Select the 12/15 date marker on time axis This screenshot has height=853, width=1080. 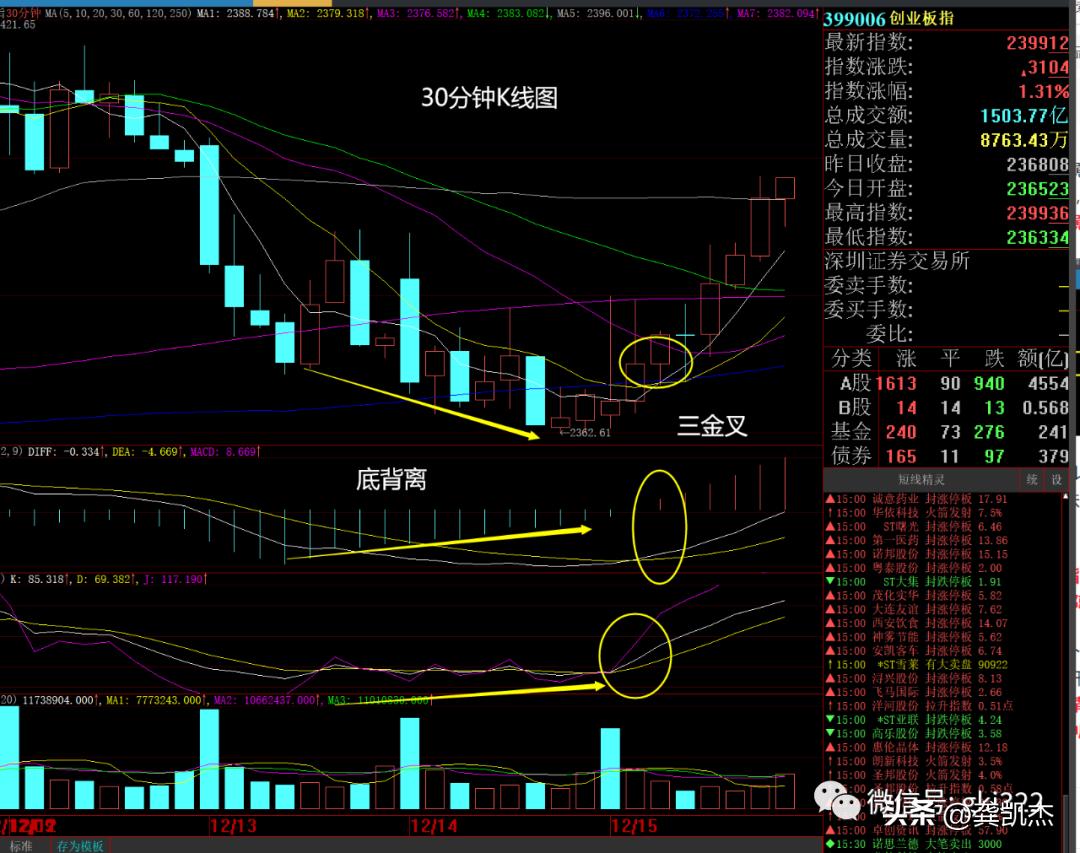(634, 825)
